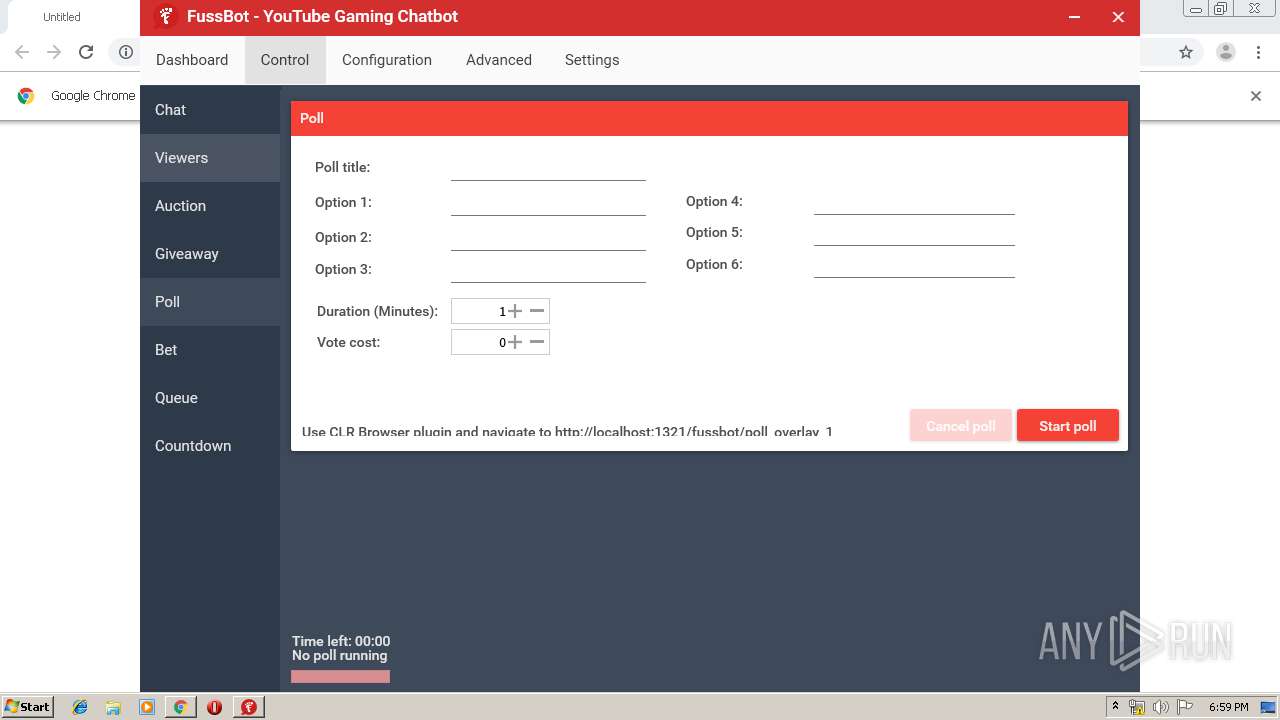Select Poll in the sidebar
The image size is (1280, 720).
click(210, 302)
